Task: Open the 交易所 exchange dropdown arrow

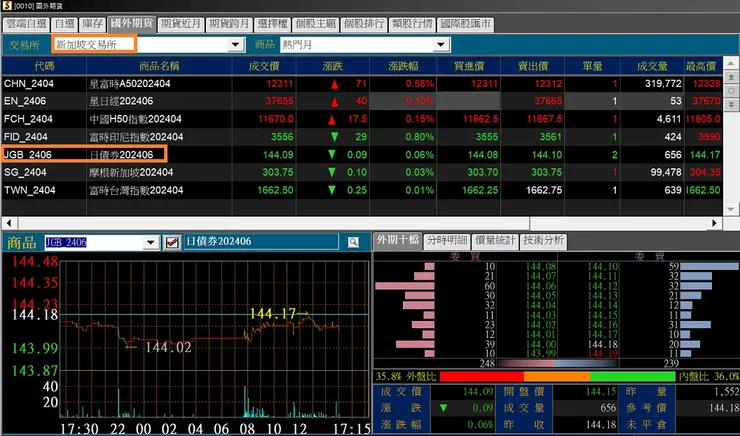Action: point(235,45)
